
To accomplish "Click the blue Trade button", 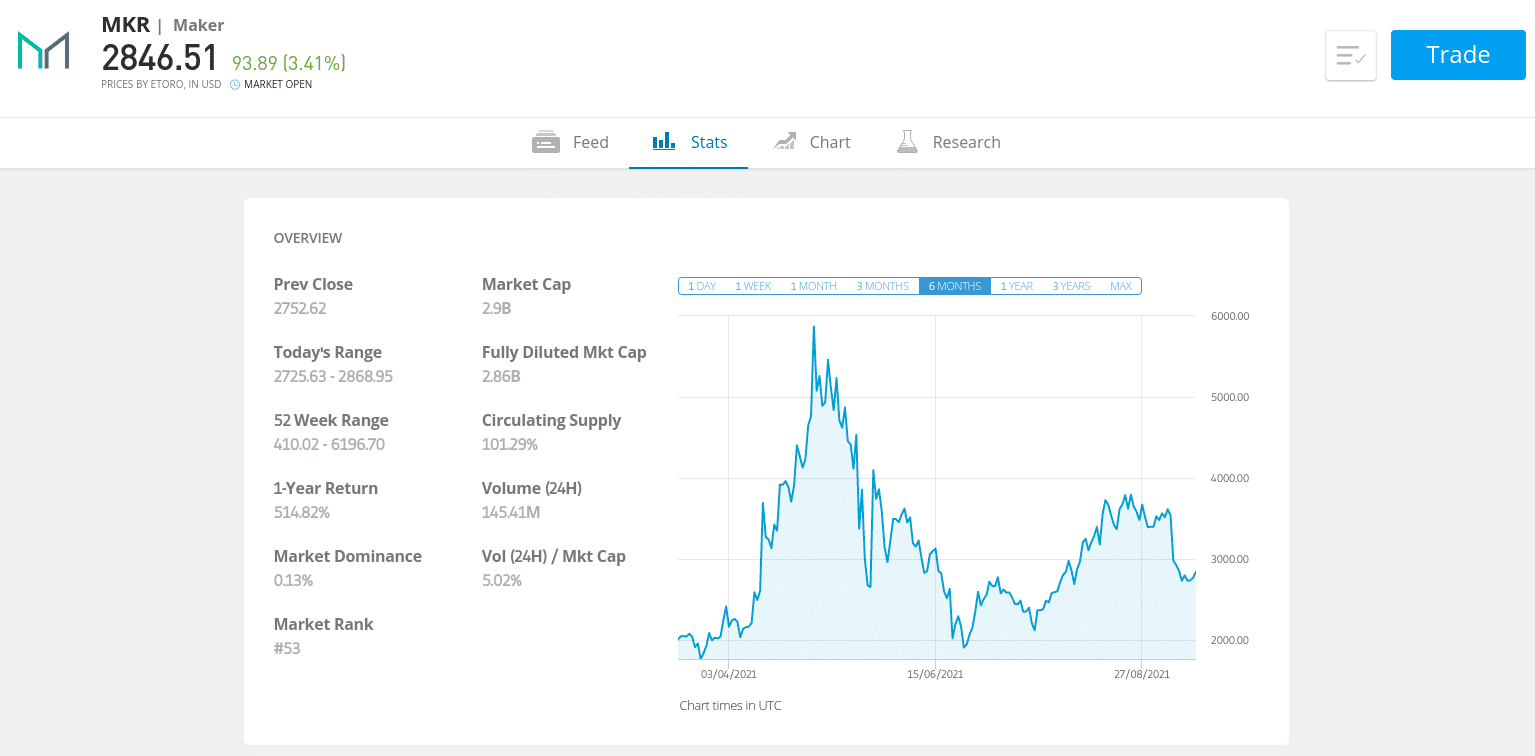I will 1458,55.
